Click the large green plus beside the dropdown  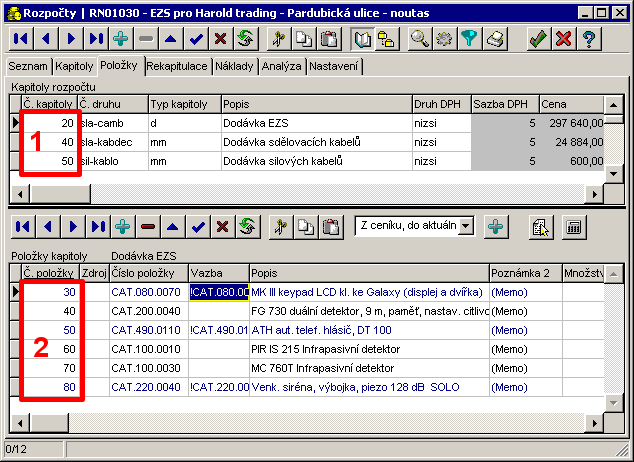tap(495, 226)
